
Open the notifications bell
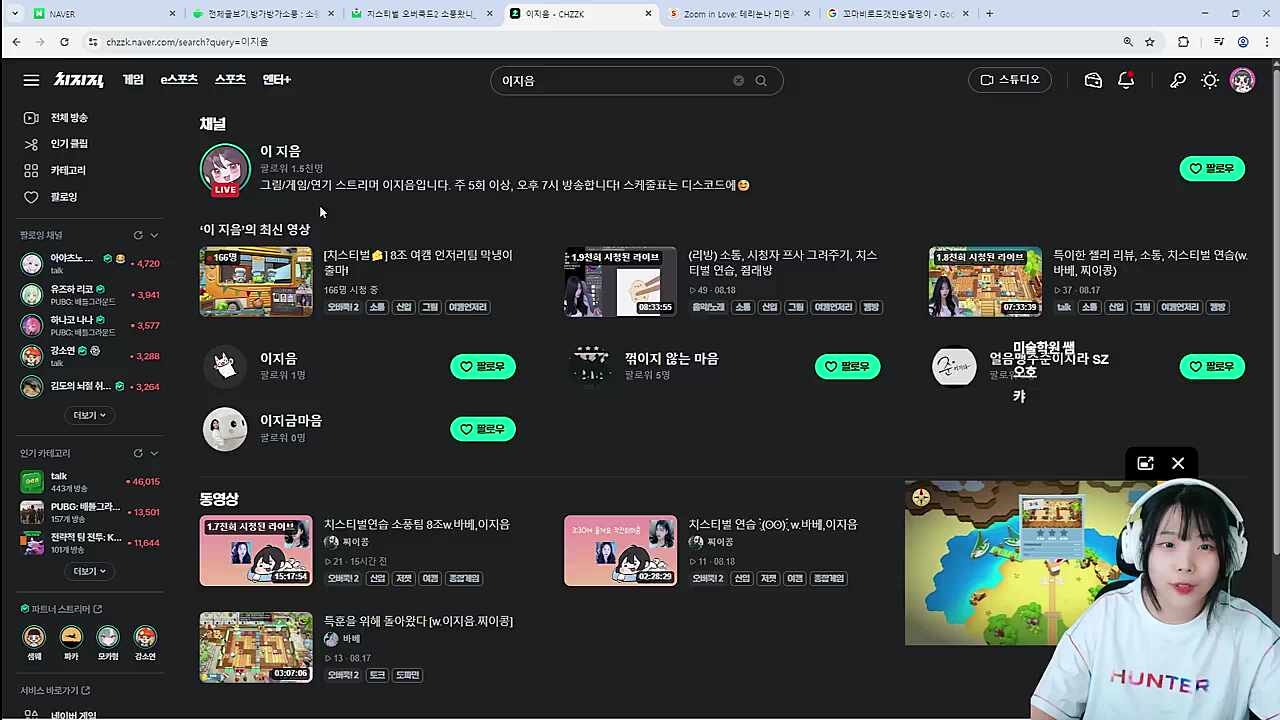(x=1126, y=80)
